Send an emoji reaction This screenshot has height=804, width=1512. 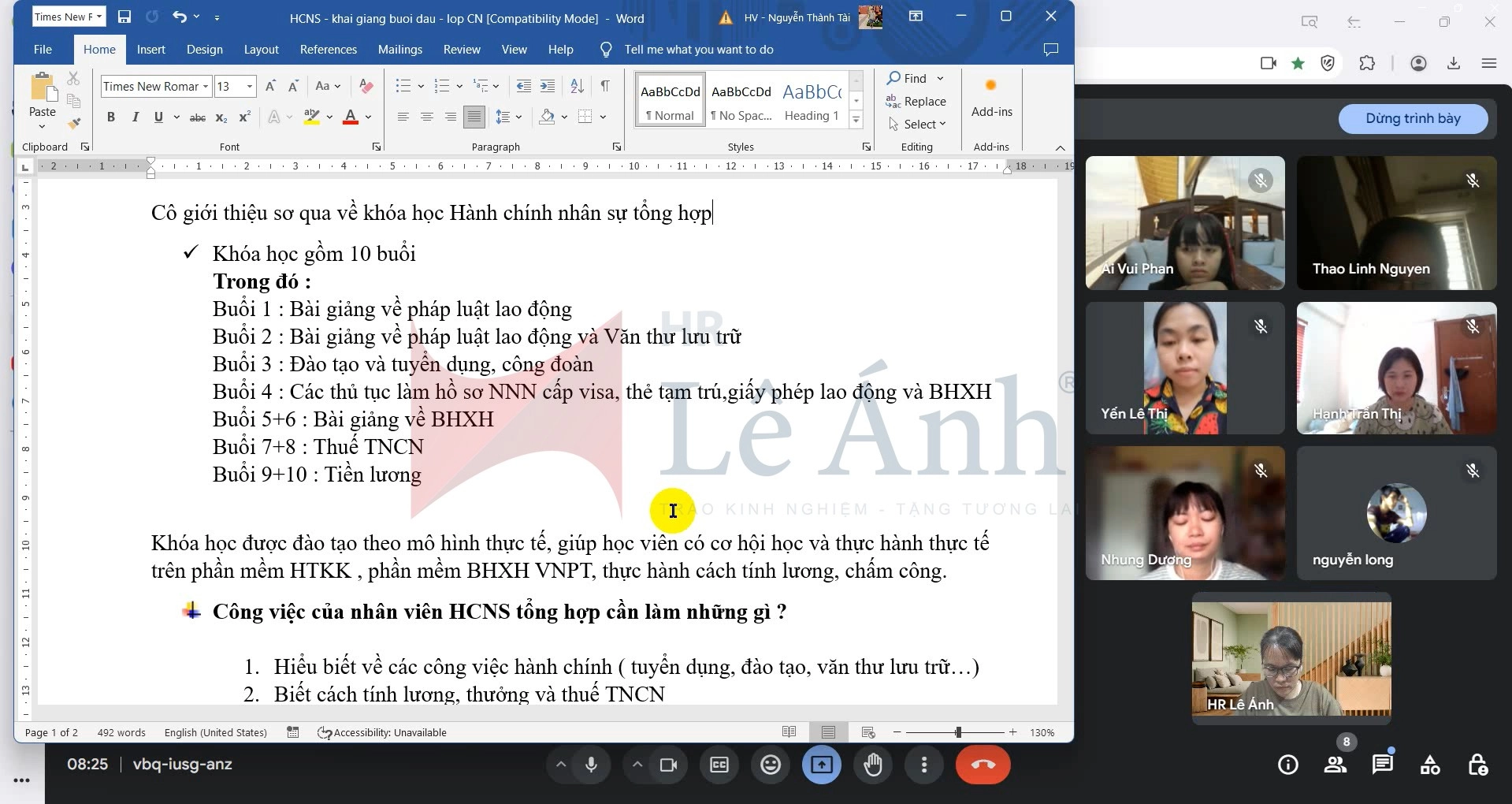(770, 765)
